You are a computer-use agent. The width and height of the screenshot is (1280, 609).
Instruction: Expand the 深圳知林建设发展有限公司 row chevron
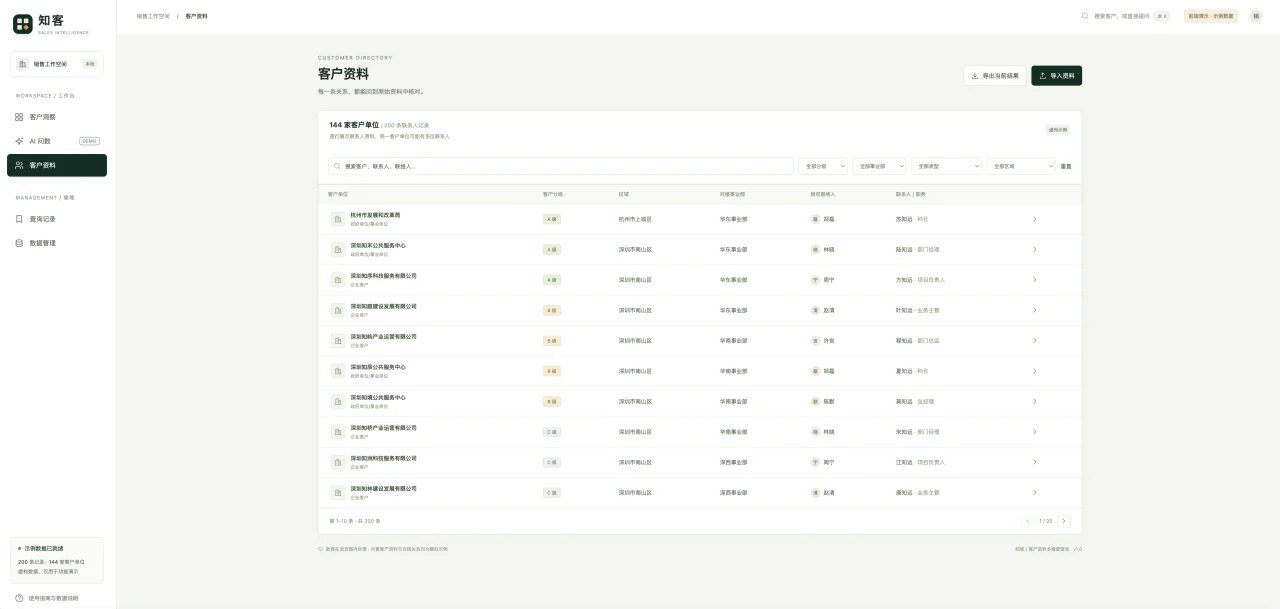1034,493
